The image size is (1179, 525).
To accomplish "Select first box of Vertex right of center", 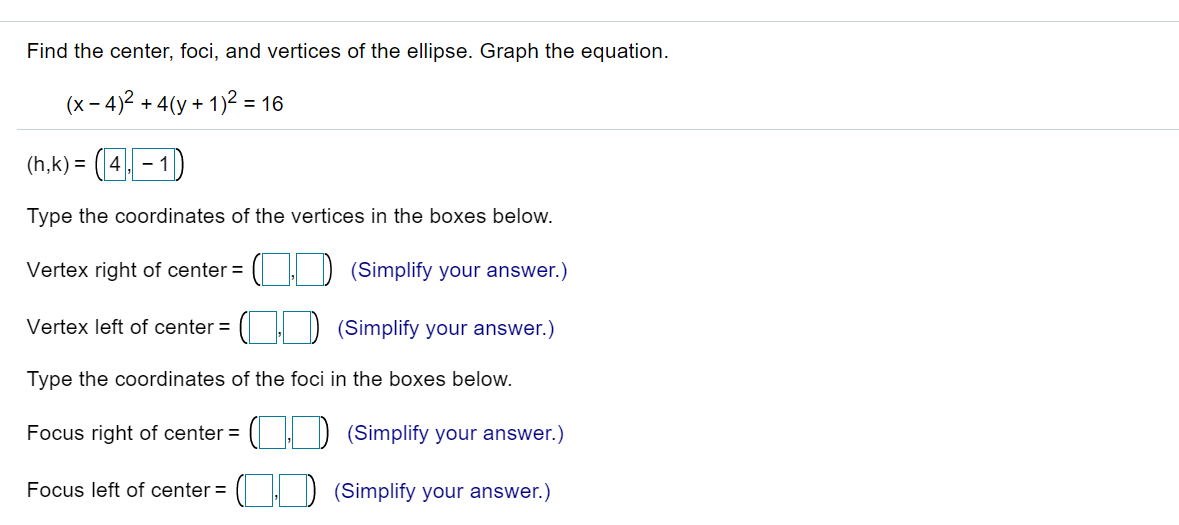I will (x=276, y=270).
